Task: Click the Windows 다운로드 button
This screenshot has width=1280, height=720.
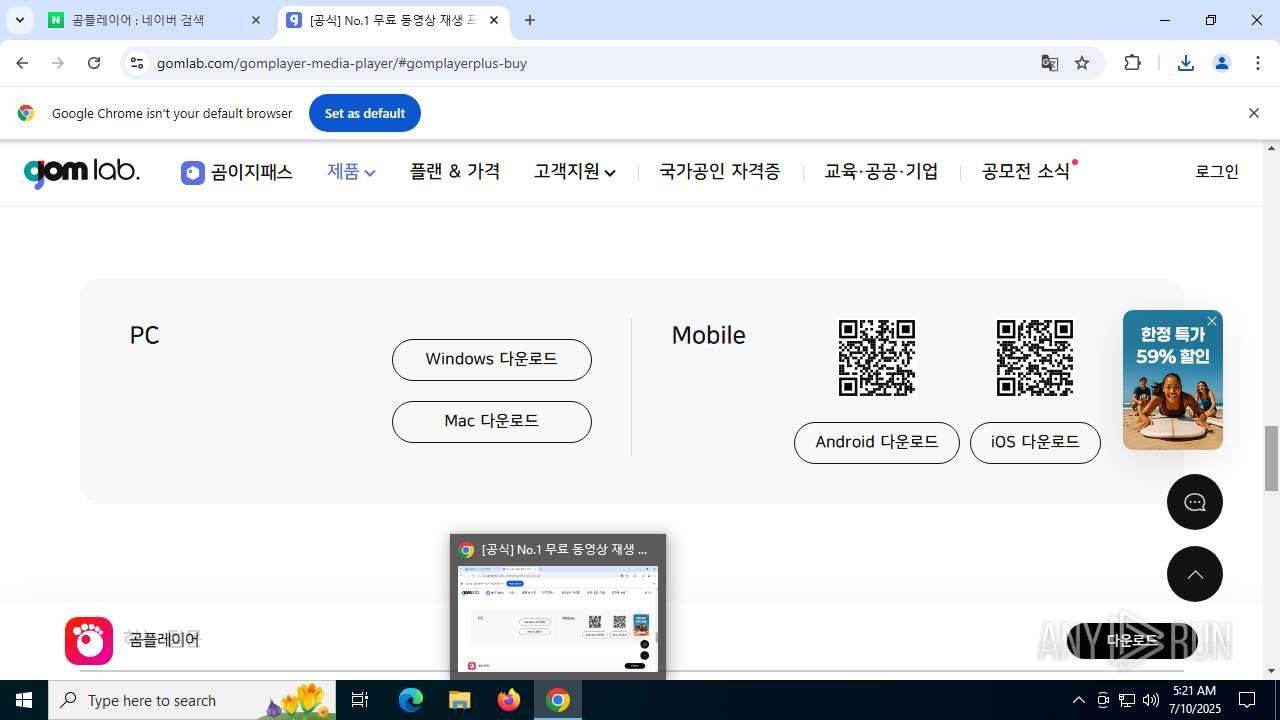Action: tap(492, 360)
